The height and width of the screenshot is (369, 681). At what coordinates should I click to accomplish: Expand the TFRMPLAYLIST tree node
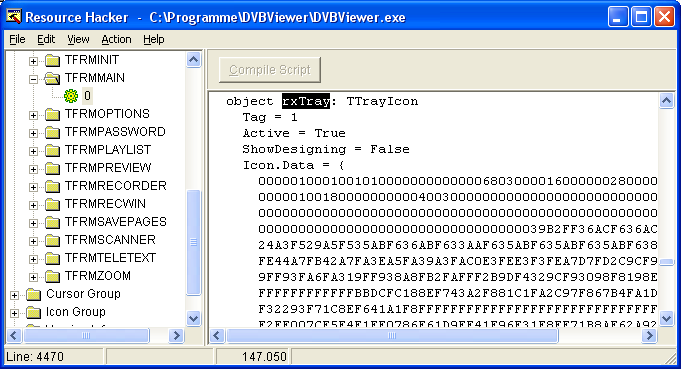33,151
